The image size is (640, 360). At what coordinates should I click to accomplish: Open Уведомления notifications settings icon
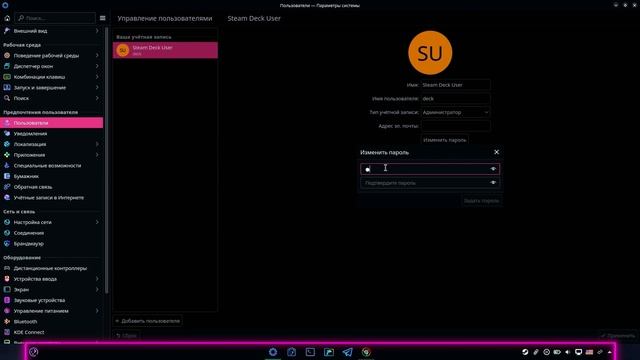7,133
